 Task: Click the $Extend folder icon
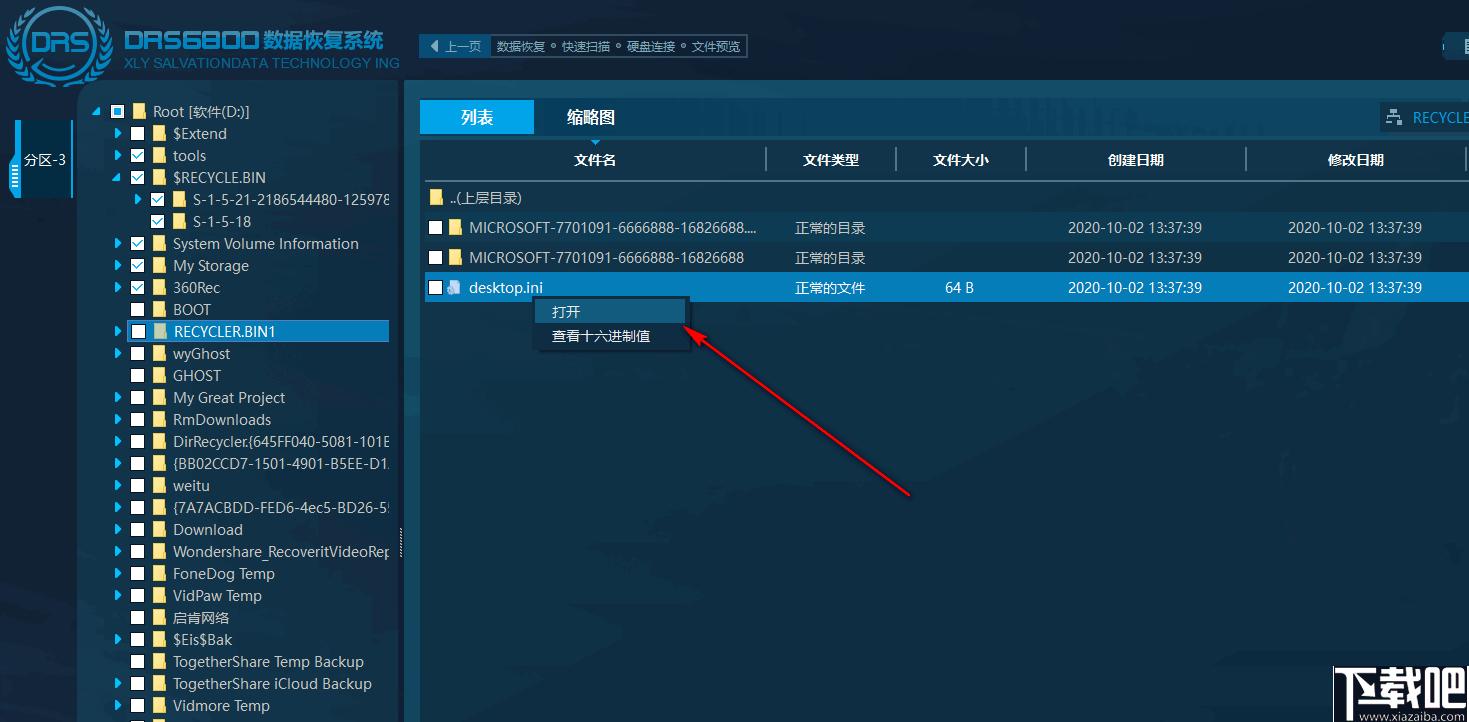point(160,134)
